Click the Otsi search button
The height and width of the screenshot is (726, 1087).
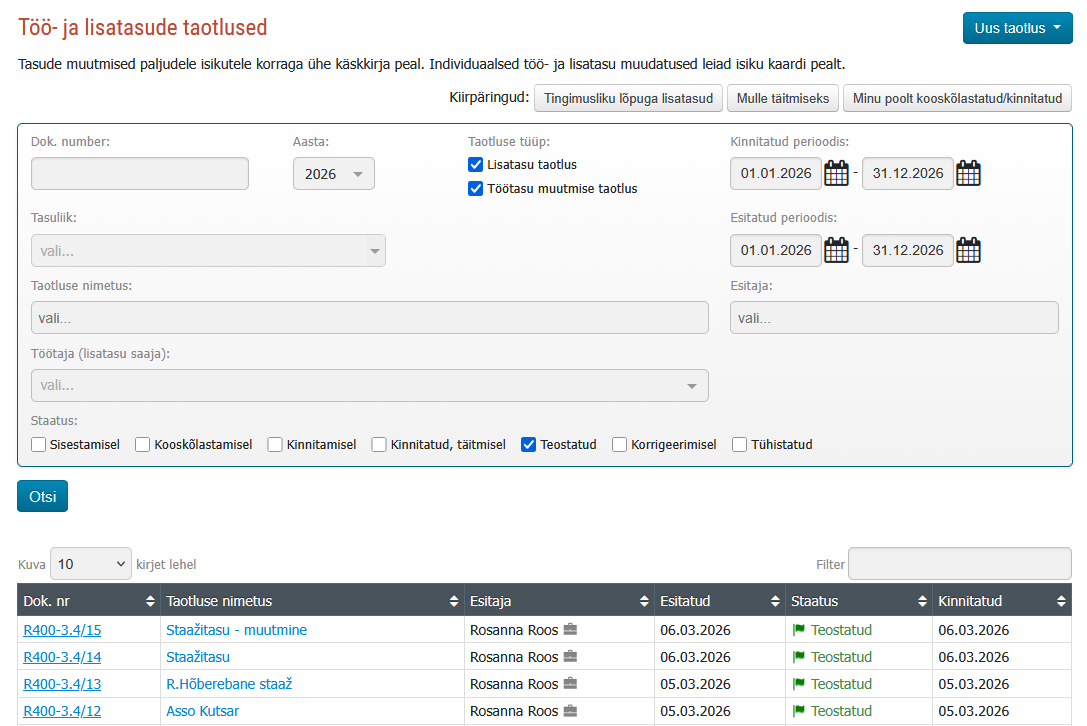coord(42,496)
